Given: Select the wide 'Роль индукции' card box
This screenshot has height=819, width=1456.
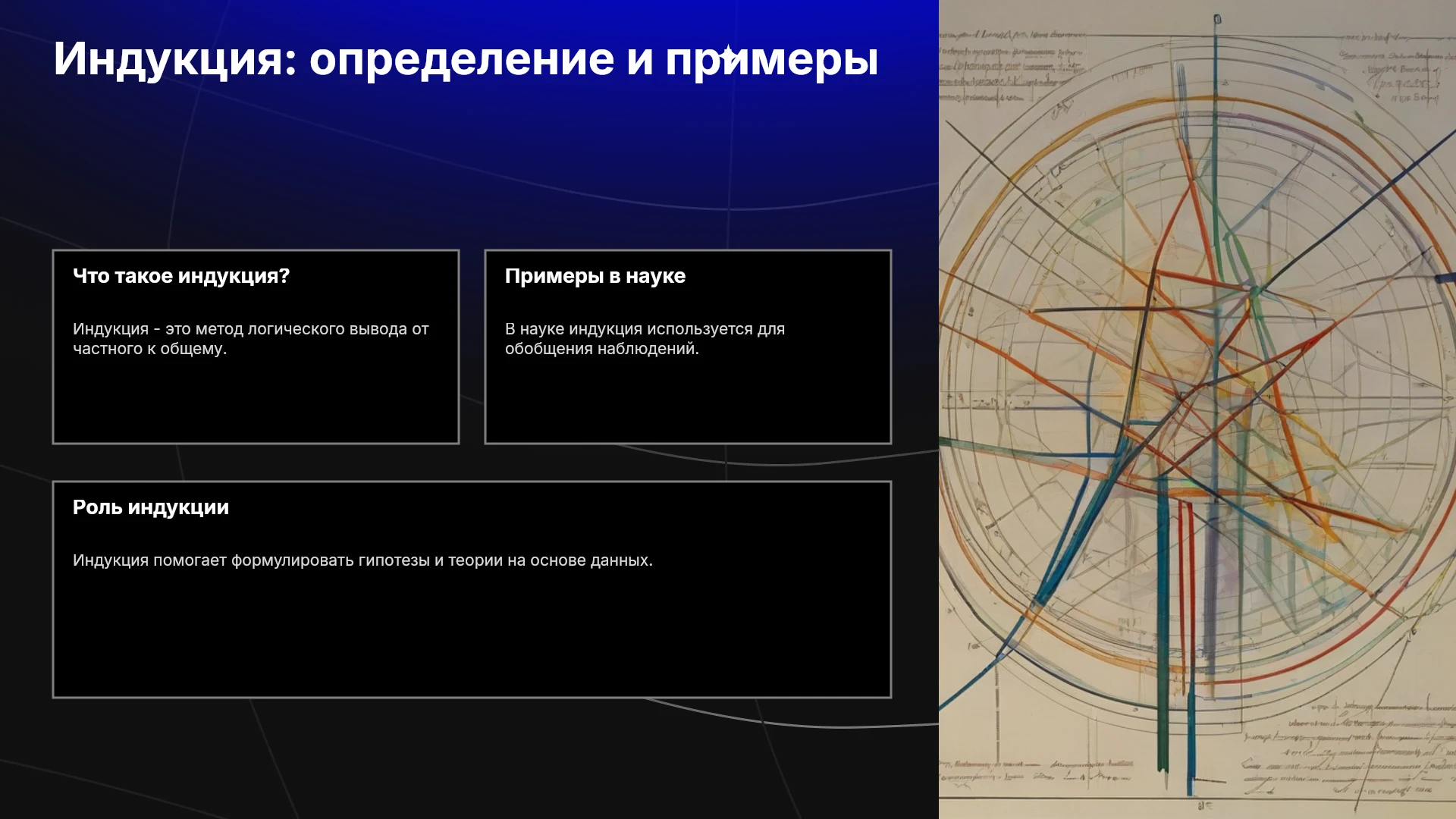Looking at the screenshot, I should tap(472, 589).
